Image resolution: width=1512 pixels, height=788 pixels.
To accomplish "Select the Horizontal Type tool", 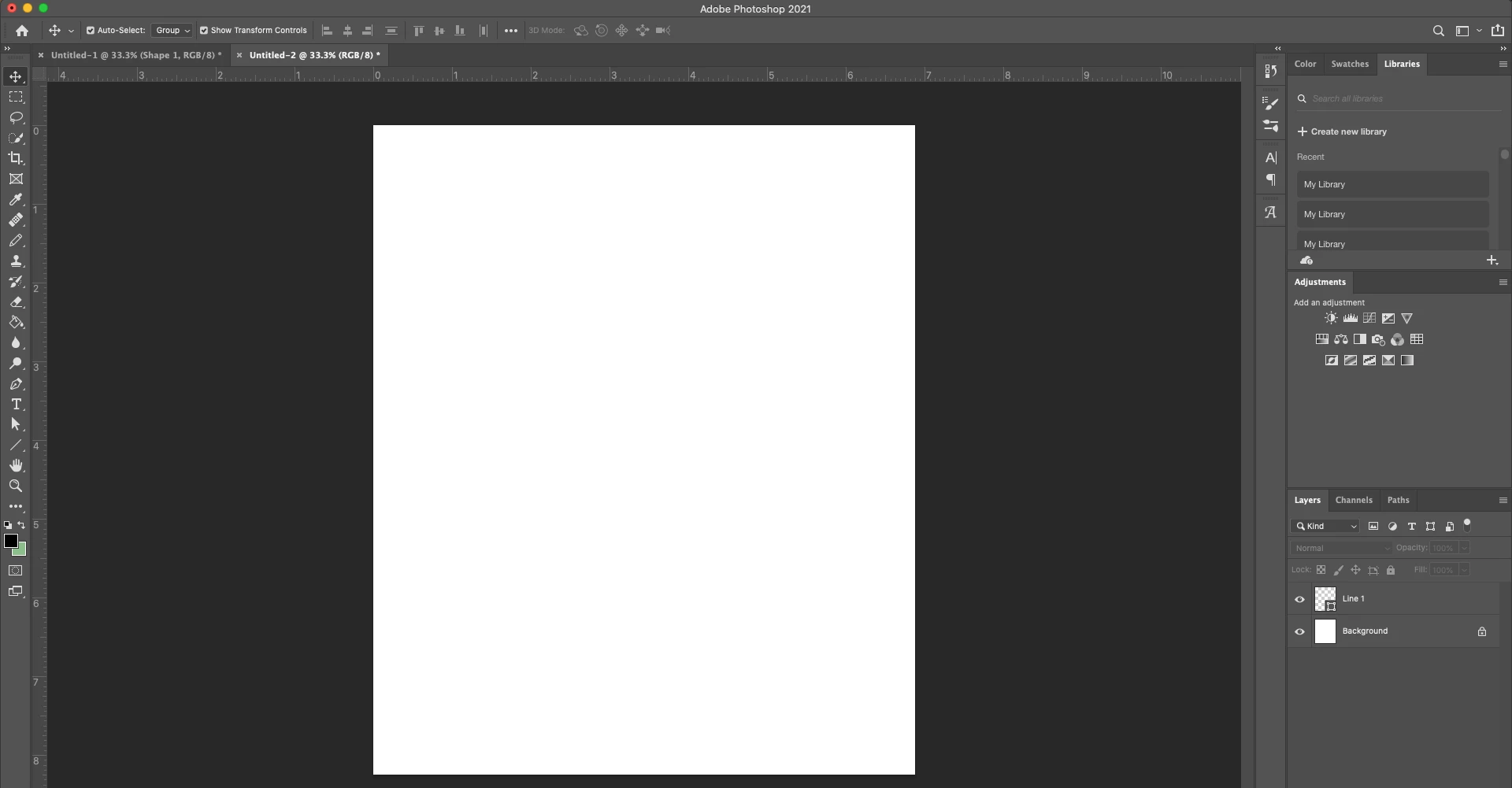I will click(x=16, y=405).
